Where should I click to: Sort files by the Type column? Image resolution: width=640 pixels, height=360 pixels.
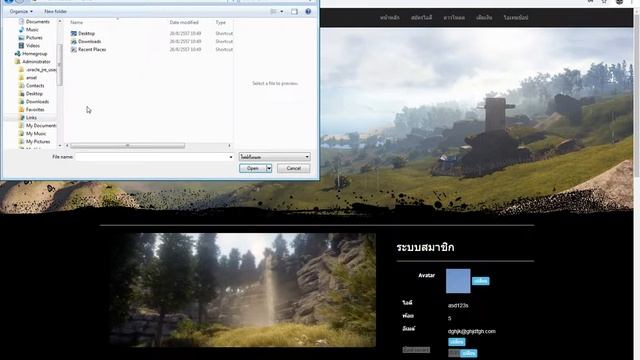pyautogui.click(x=221, y=22)
